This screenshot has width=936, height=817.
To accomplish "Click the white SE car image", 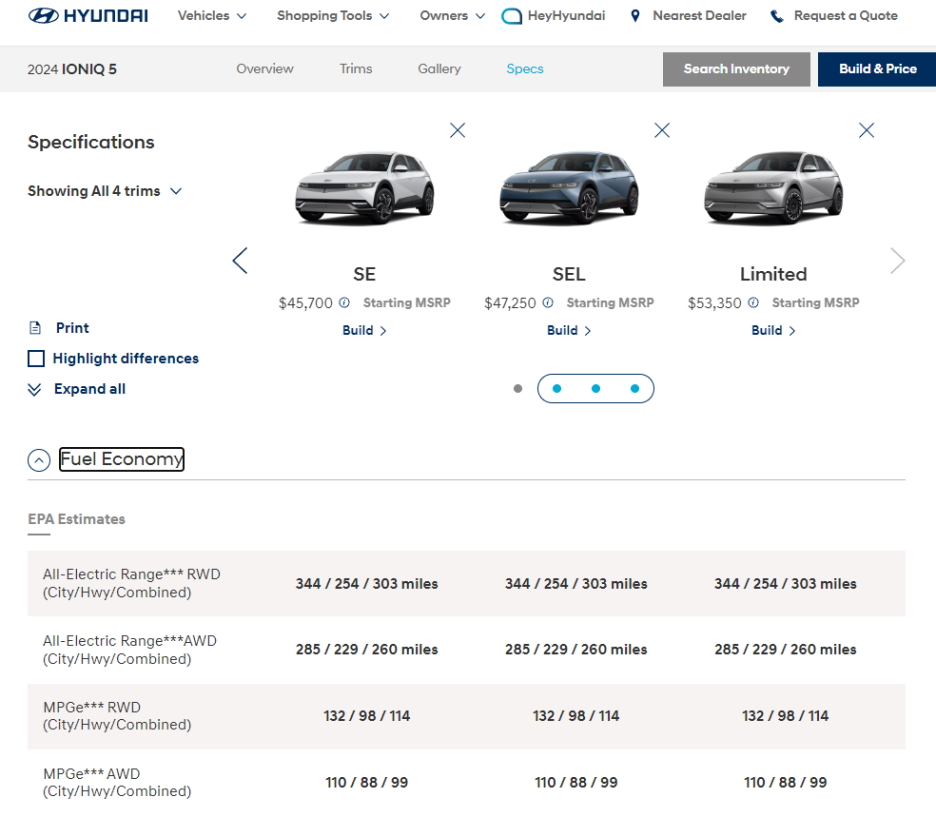I will pos(364,187).
